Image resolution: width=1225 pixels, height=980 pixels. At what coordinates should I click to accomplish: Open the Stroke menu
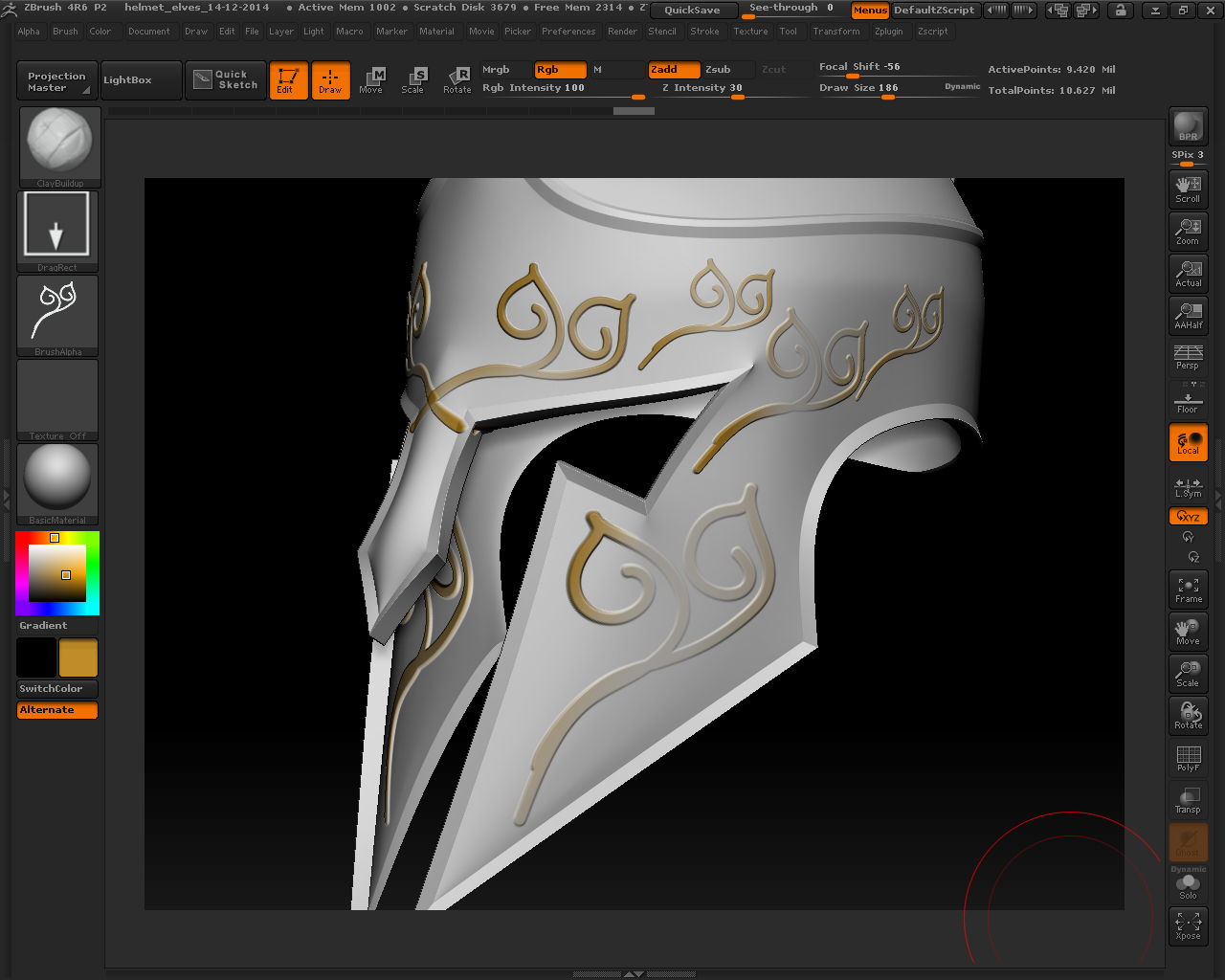[x=704, y=32]
